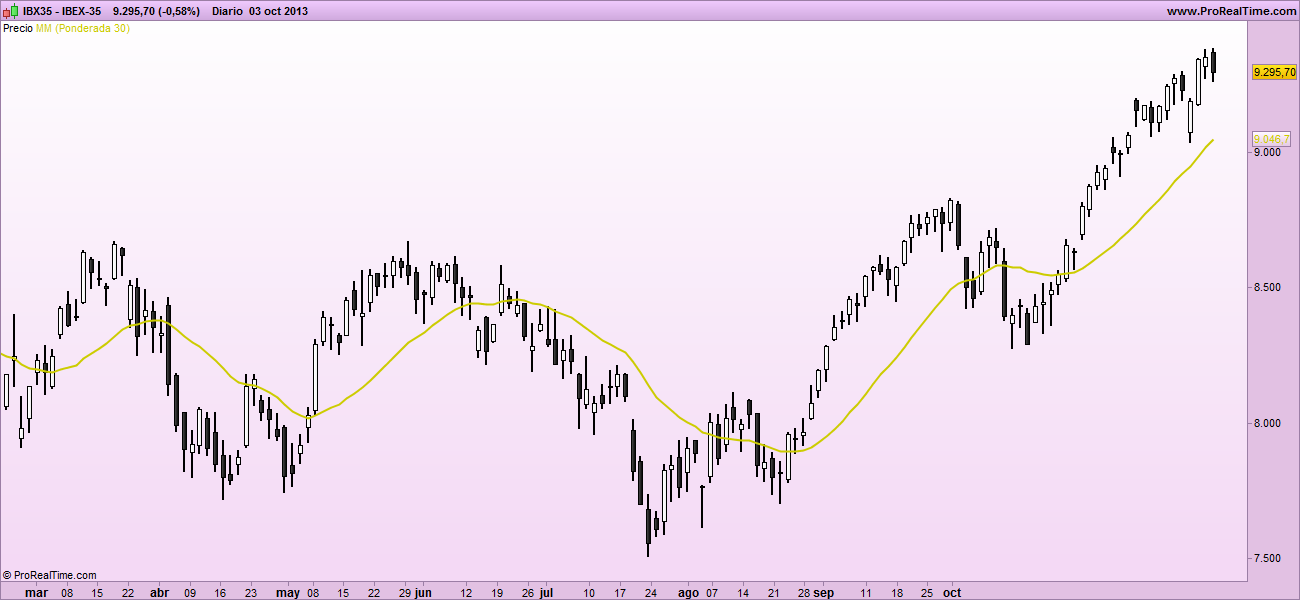Click the 8.500 price axis label

(x=1266, y=288)
